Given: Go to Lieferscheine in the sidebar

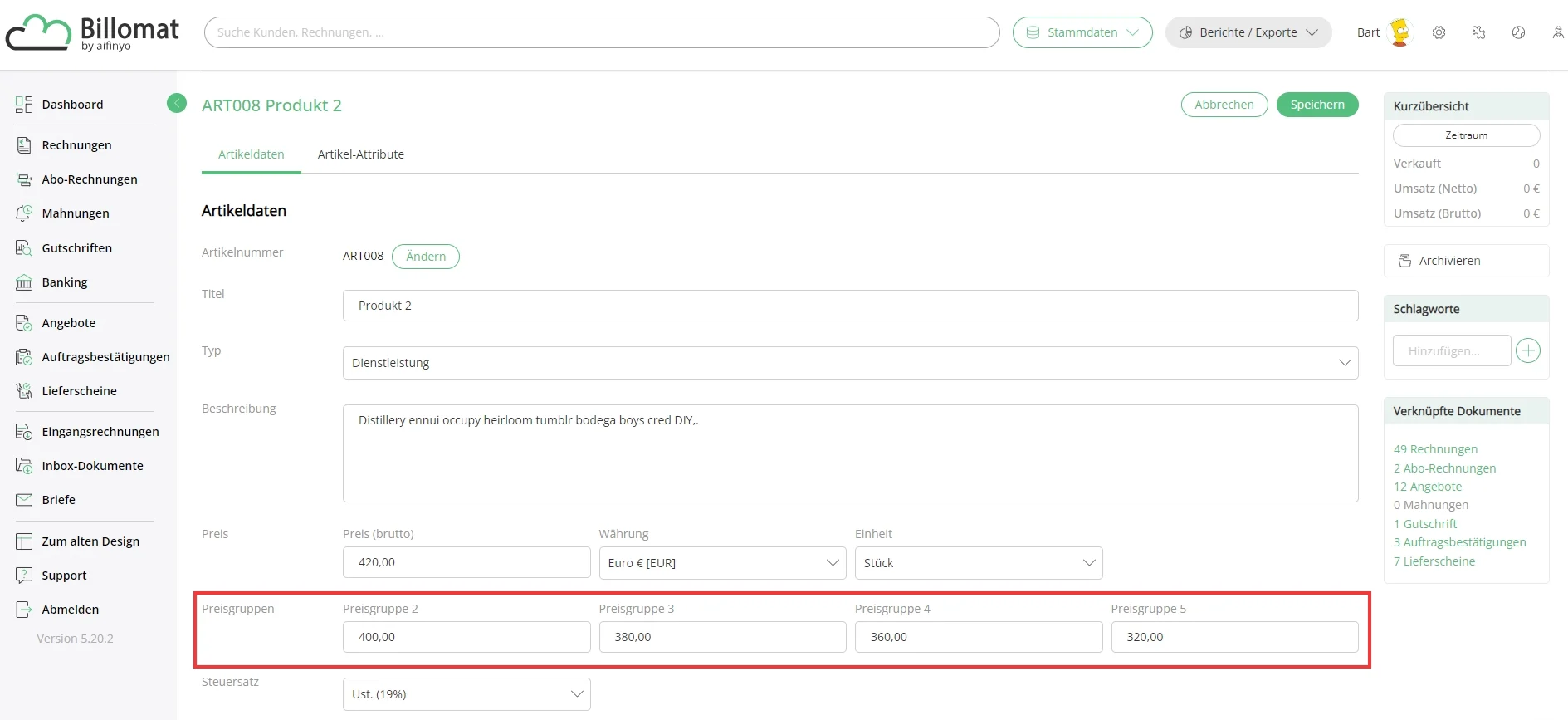Looking at the screenshot, I should coord(80,391).
